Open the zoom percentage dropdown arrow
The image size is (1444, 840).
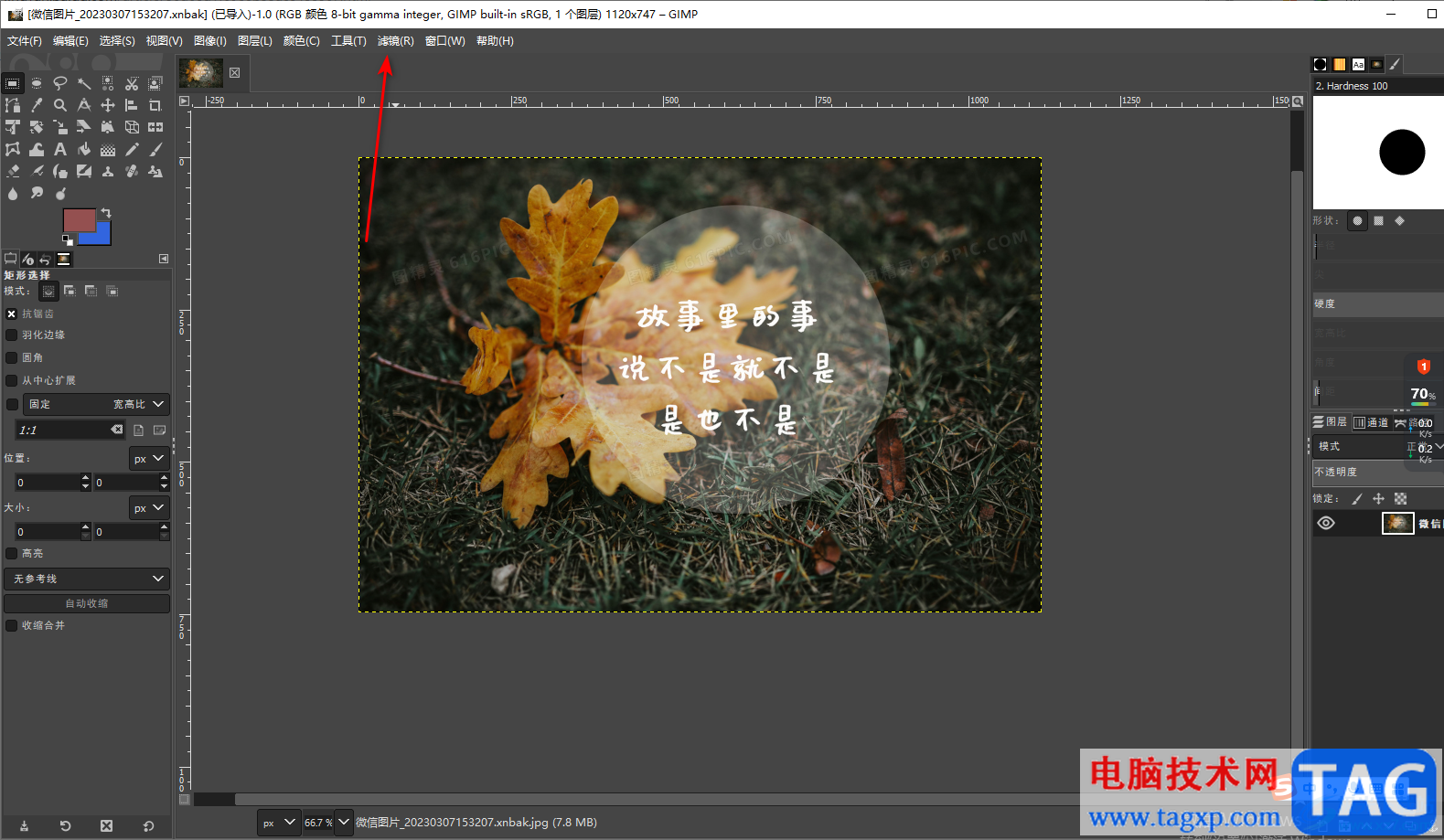click(344, 822)
